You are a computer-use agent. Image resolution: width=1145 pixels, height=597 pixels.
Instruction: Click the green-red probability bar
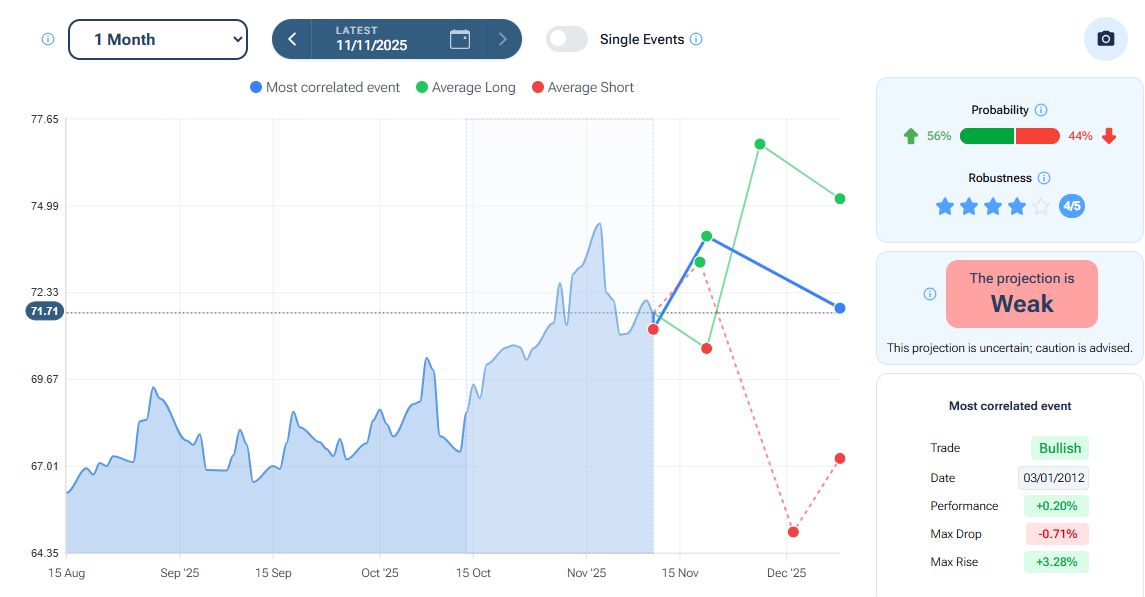click(1009, 136)
